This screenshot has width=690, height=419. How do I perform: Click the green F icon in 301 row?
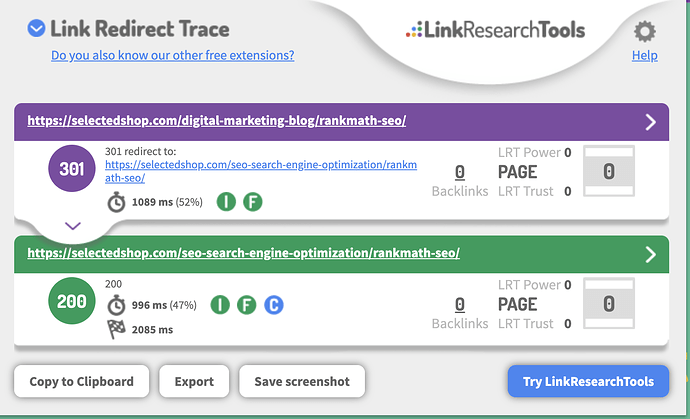[x=253, y=202]
